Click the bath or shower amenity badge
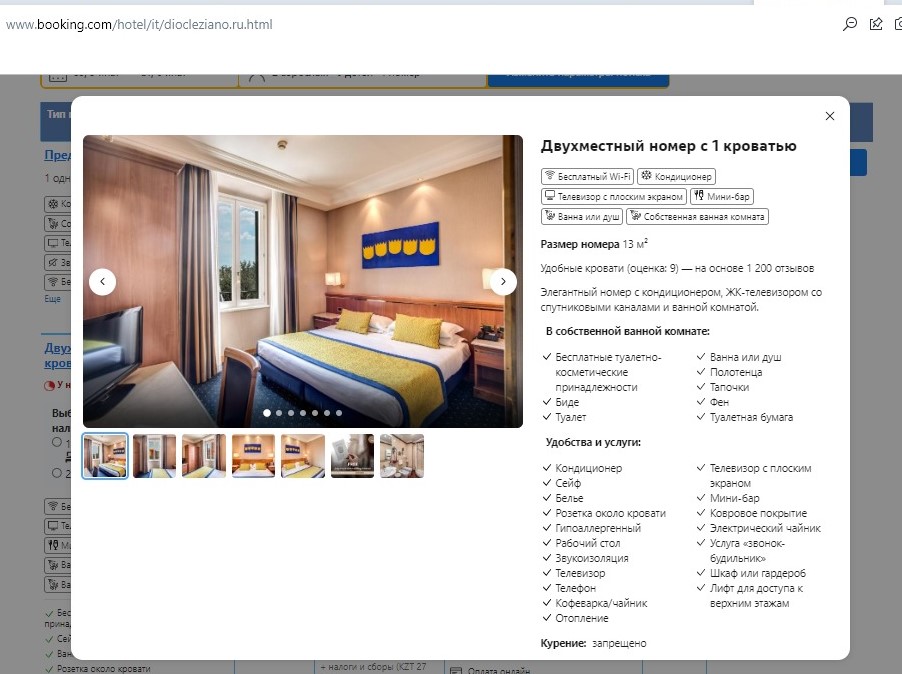Viewport: 902px width, 674px height. 582,216
